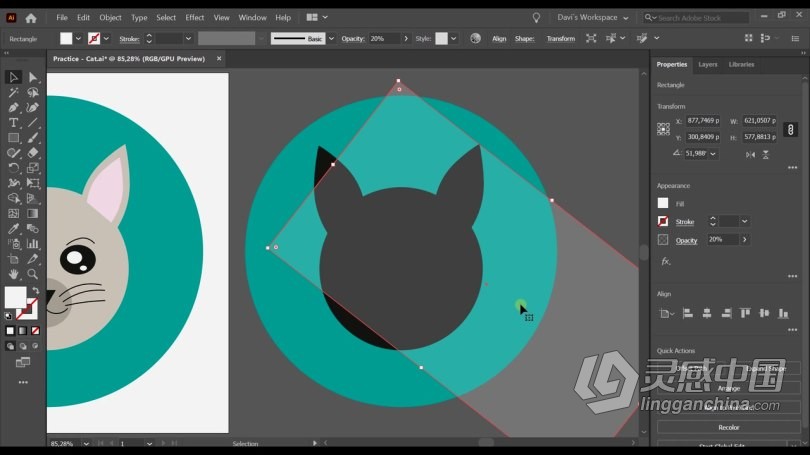
Task: Select the Type tool
Action: (x=13, y=122)
